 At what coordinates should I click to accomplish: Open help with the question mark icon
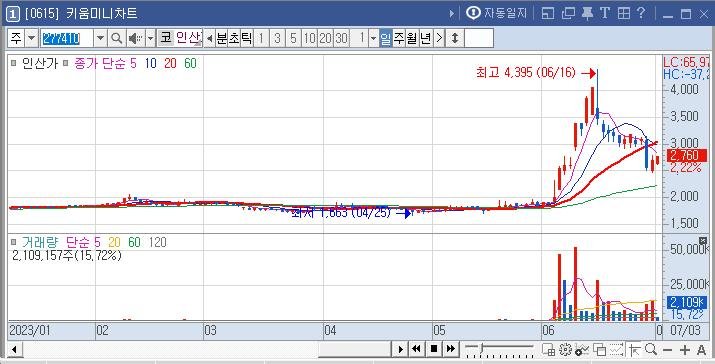point(641,13)
